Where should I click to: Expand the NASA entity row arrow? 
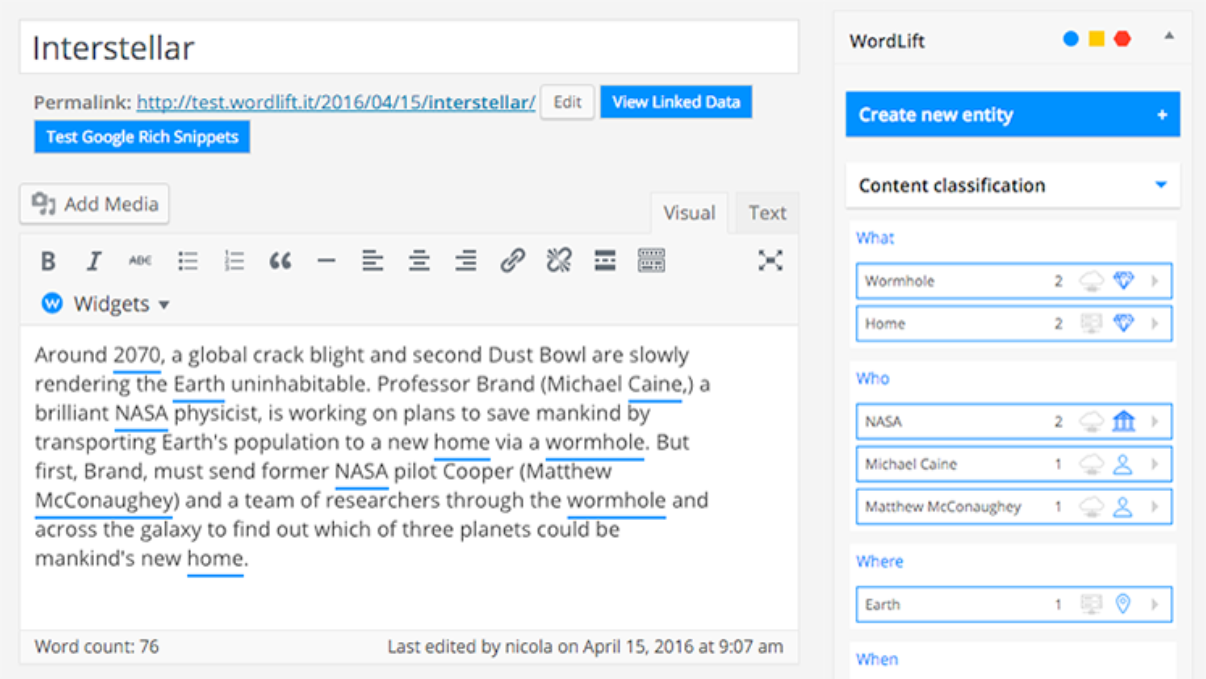[x=1155, y=422]
